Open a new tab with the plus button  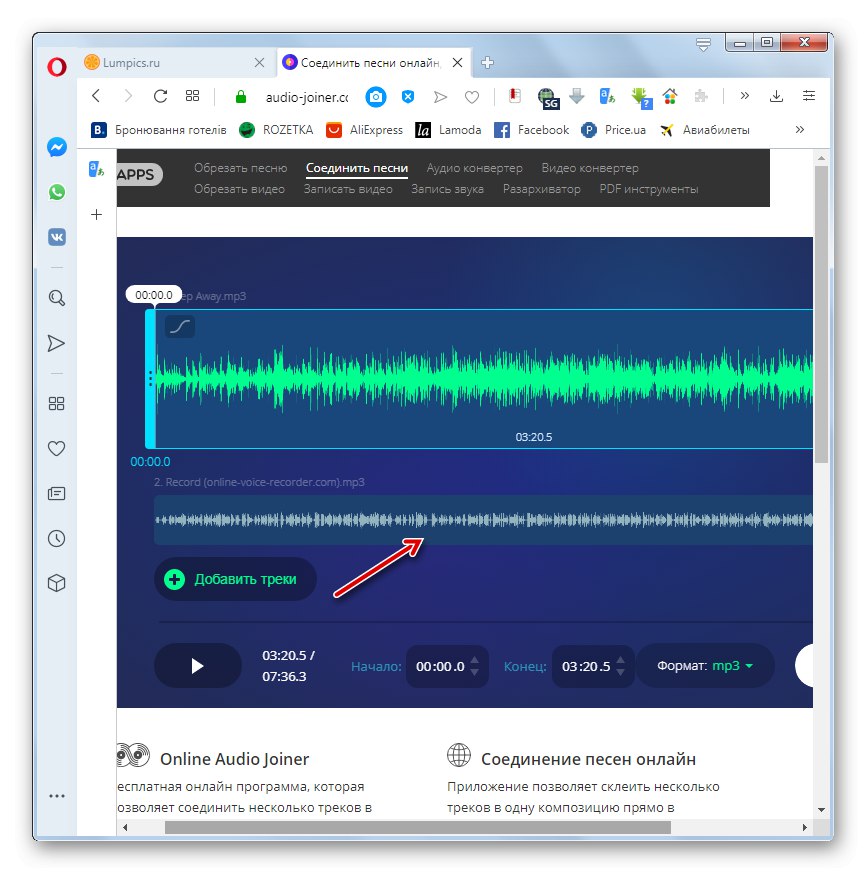(x=487, y=62)
